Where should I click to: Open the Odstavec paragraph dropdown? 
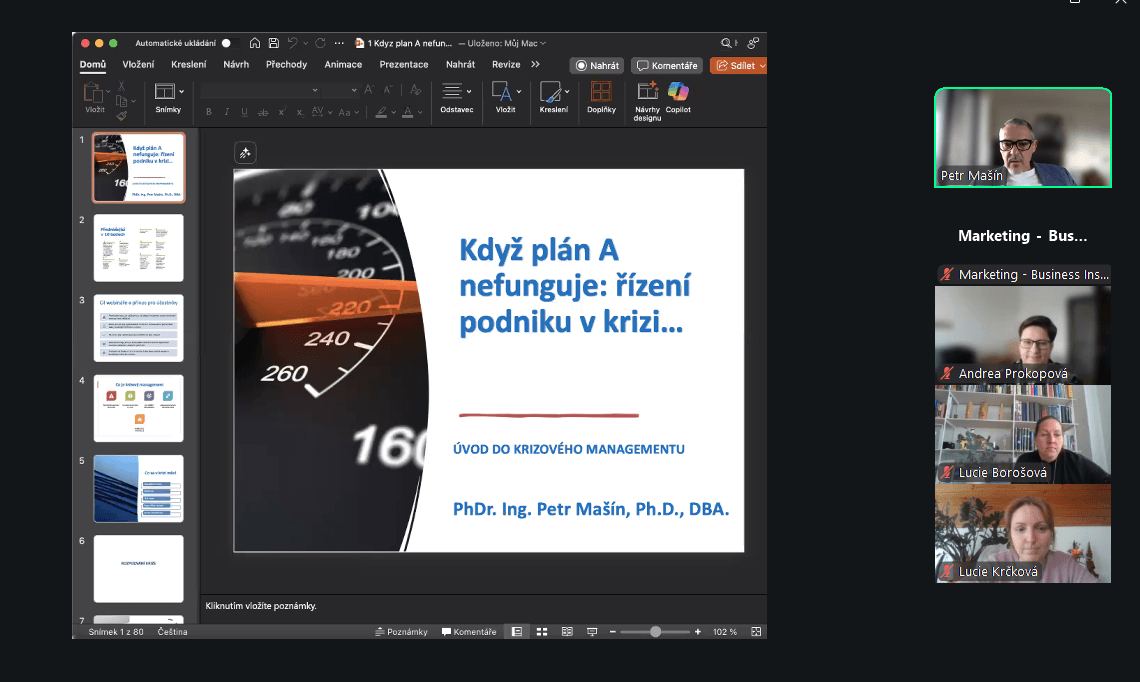coord(469,92)
